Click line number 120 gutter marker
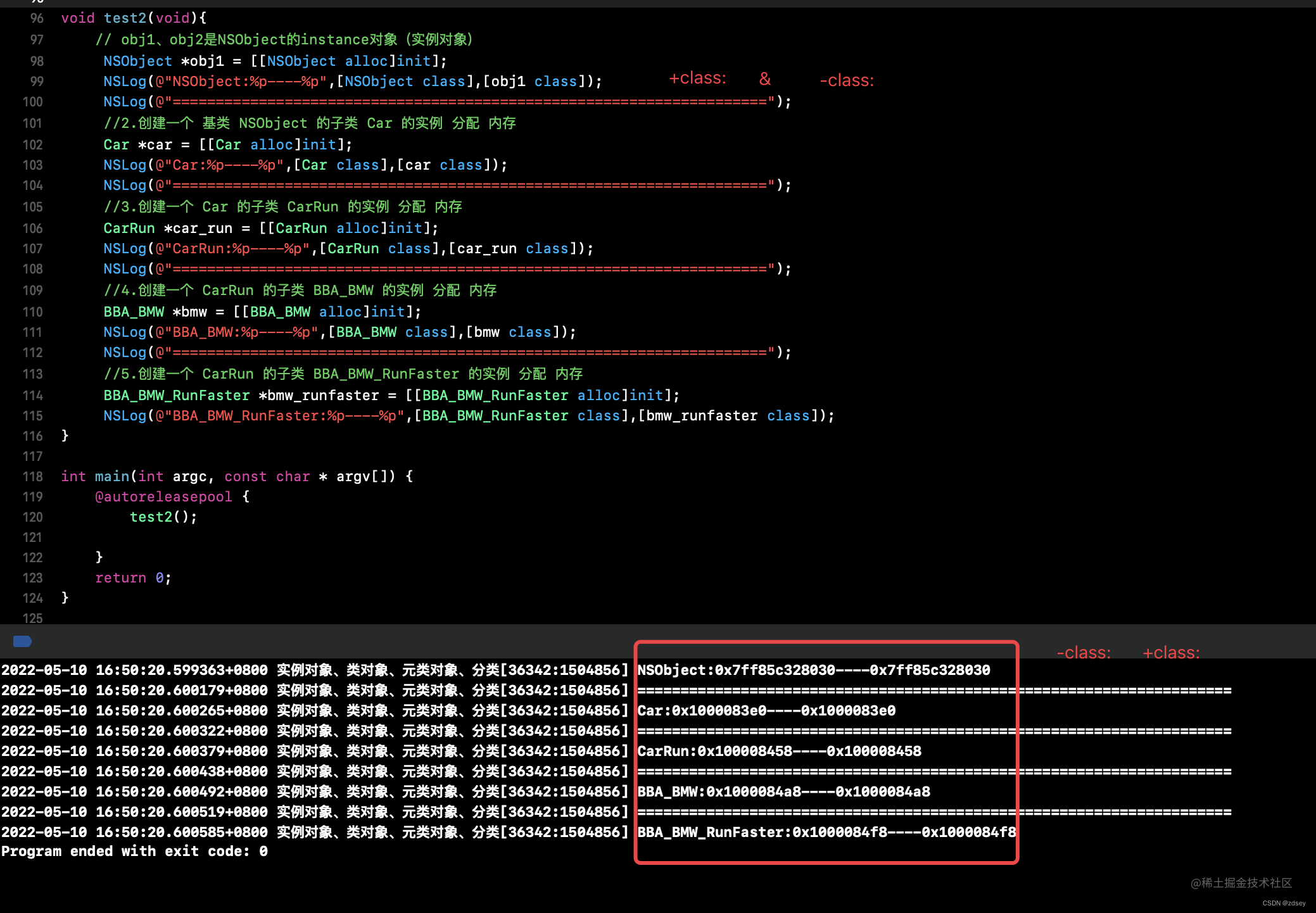 [33, 517]
